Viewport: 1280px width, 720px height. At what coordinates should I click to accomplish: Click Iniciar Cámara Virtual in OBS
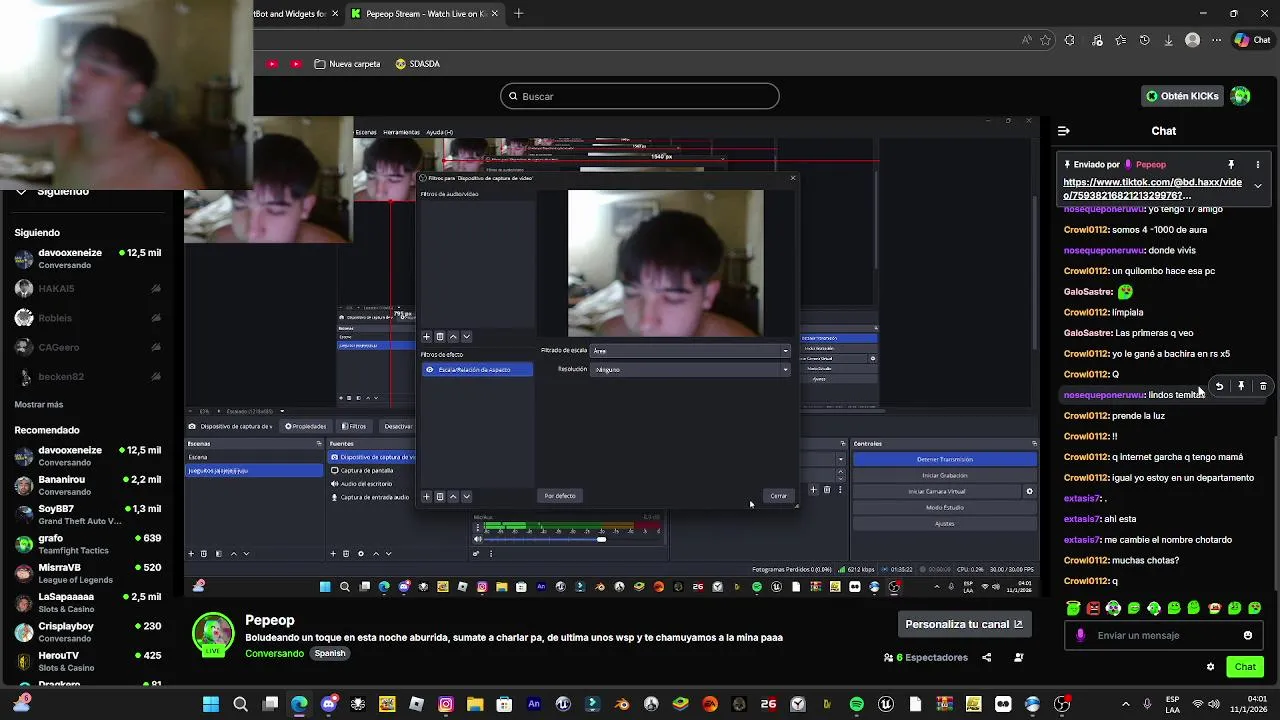coord(936,492)
